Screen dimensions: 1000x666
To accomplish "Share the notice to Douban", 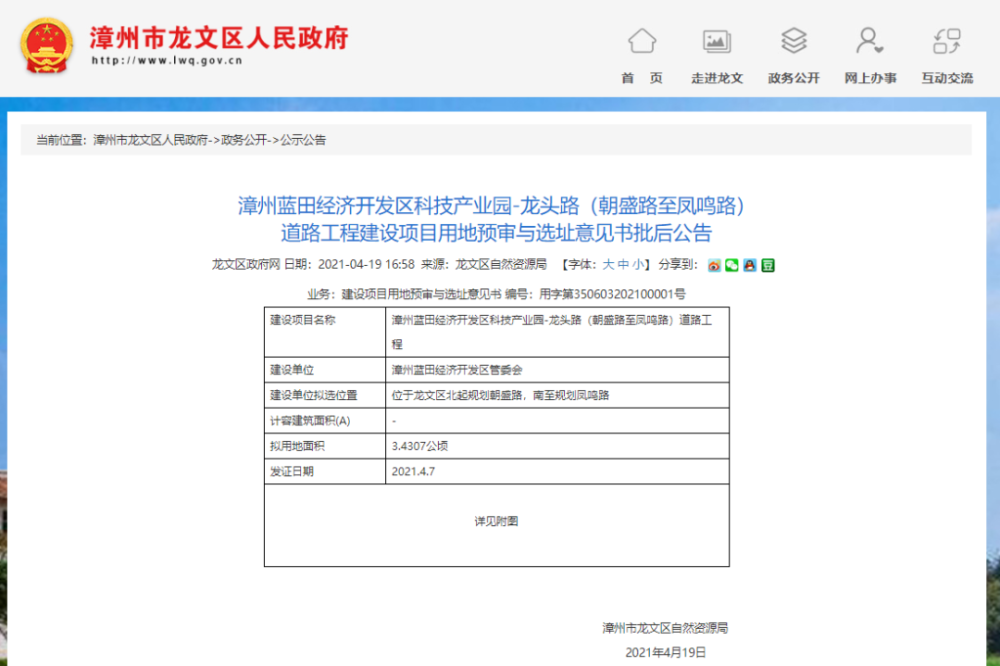I will (x=768, y=265).
